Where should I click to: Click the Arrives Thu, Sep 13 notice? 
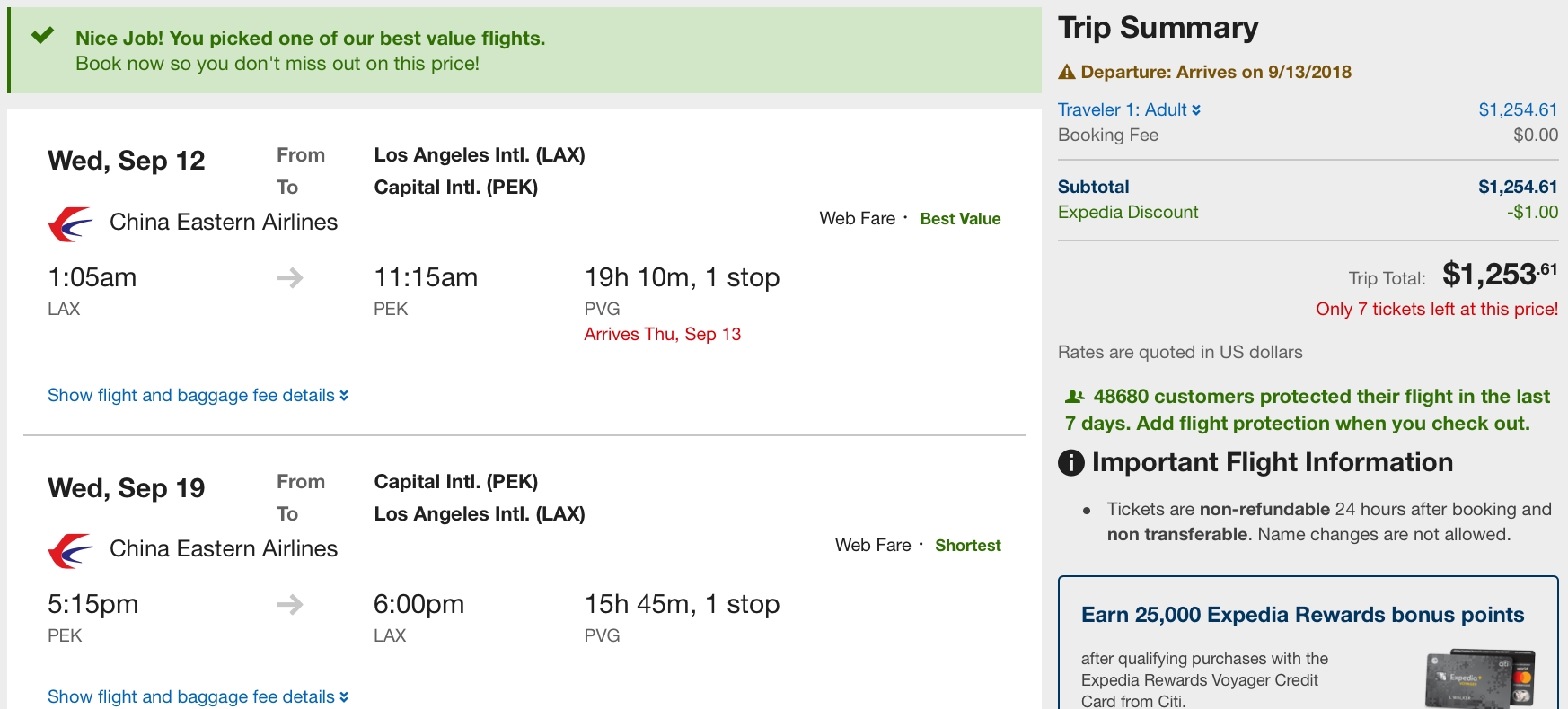point(662,335)
